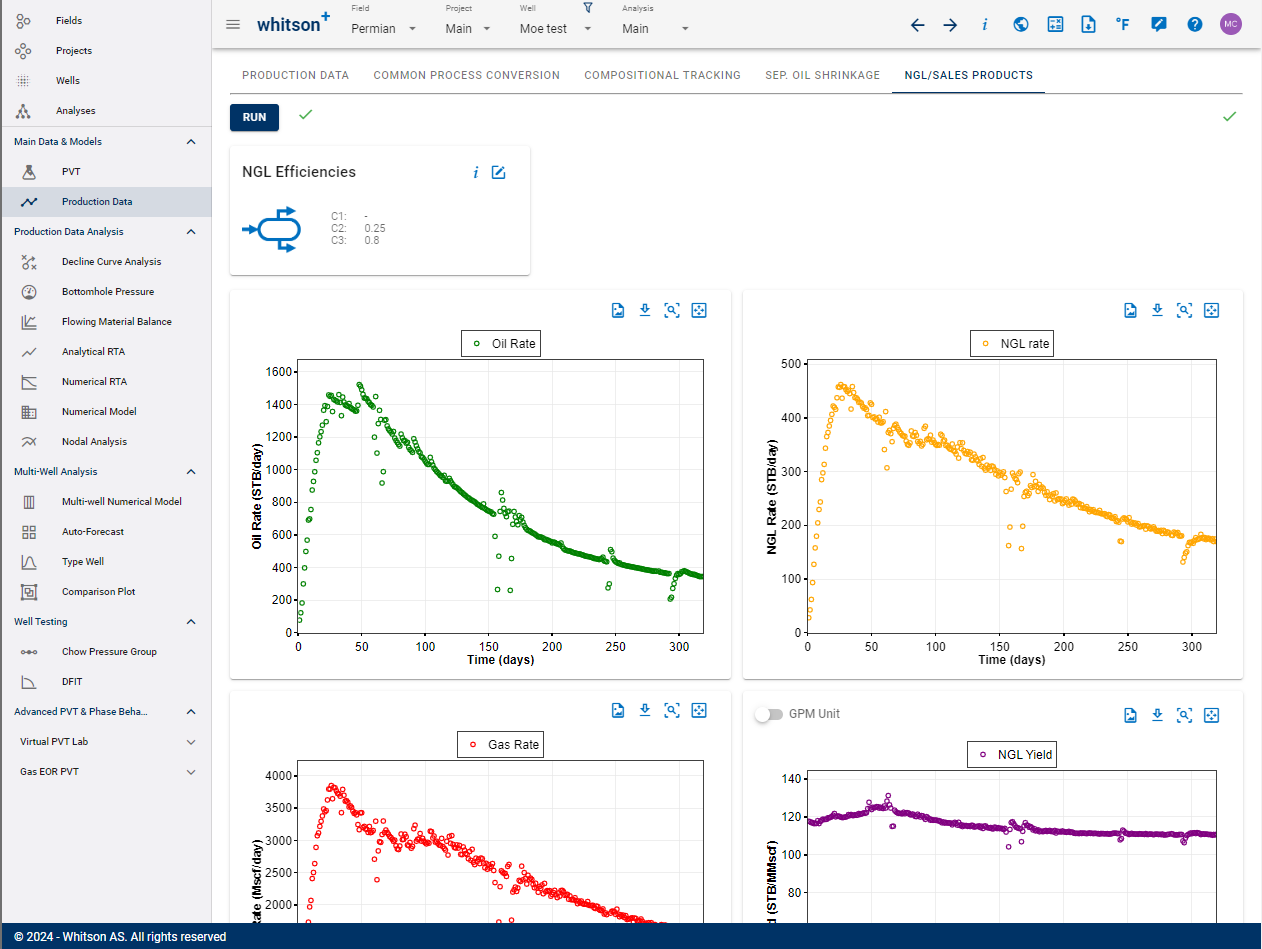1262x949 pixels.
Task: Click the RUN button
Action: [x=254, y=117]
